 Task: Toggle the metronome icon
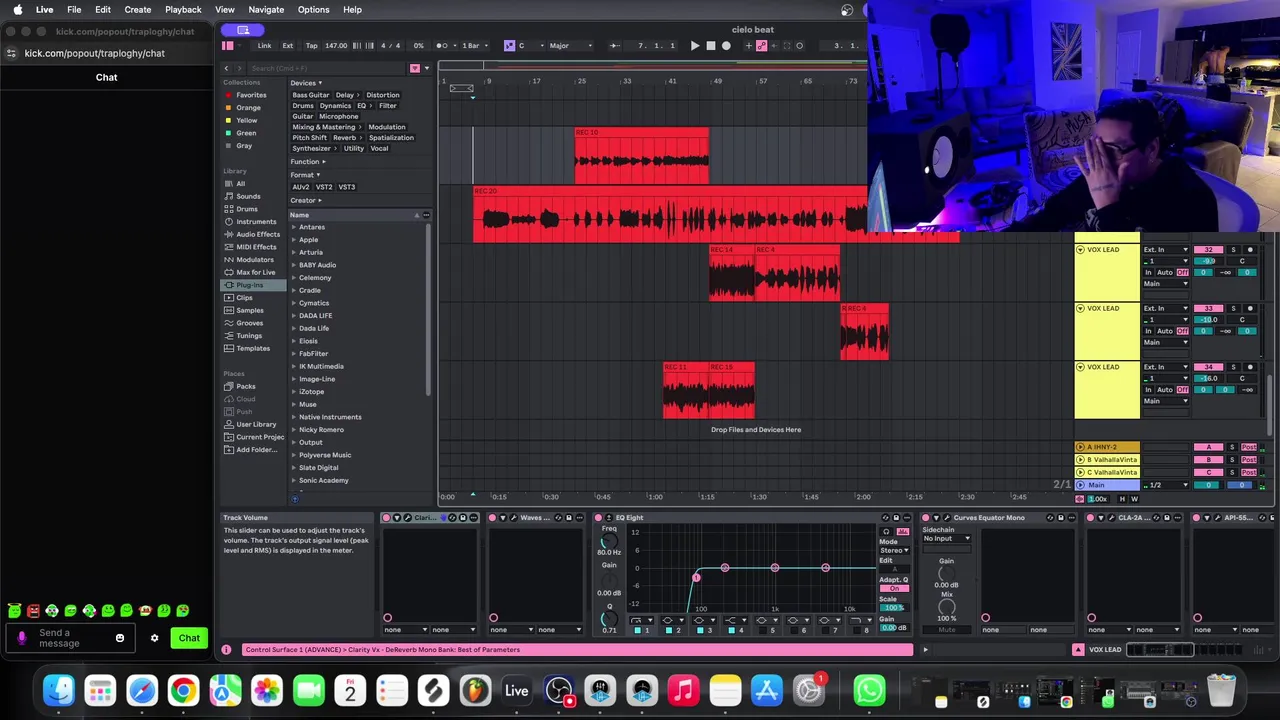tap(441, 45)
